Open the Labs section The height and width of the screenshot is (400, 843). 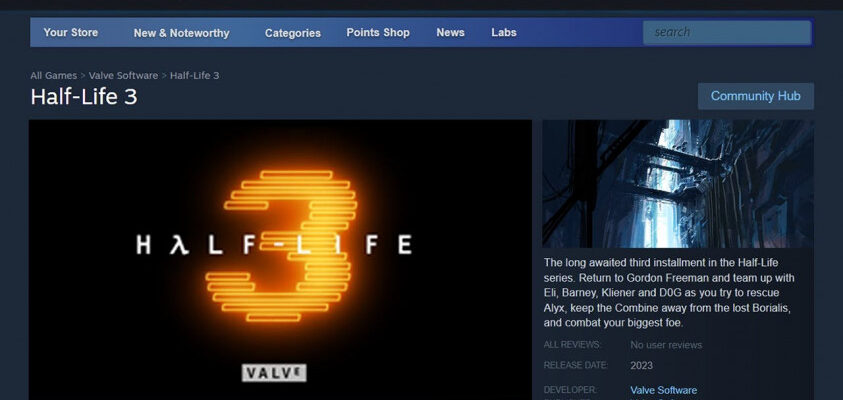(504, 32)
